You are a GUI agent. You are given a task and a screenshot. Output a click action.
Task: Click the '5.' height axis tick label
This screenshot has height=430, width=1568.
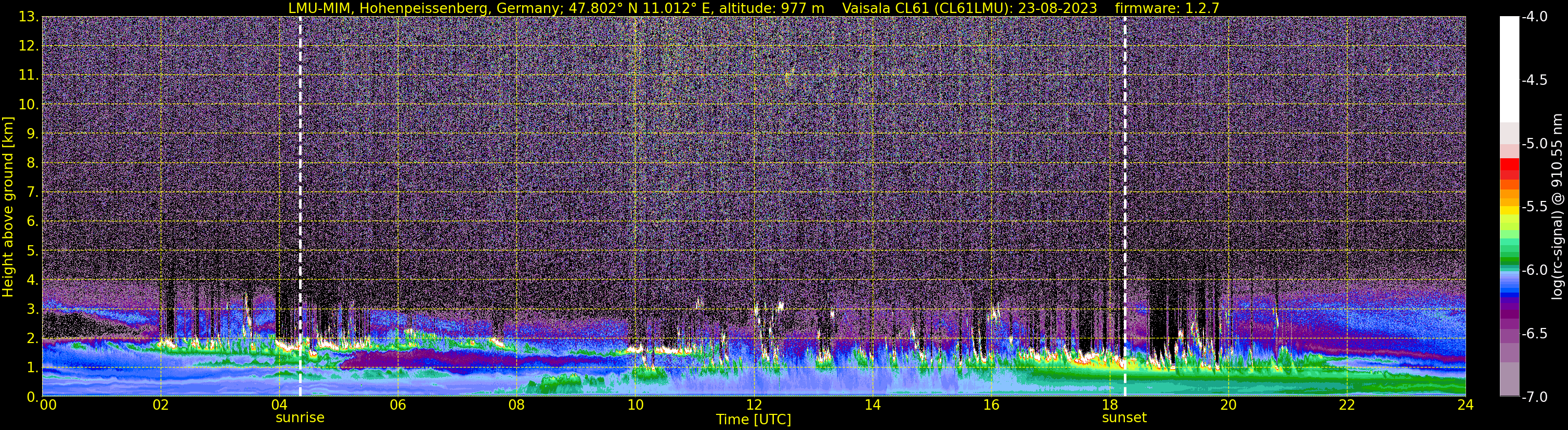[33, 251]
